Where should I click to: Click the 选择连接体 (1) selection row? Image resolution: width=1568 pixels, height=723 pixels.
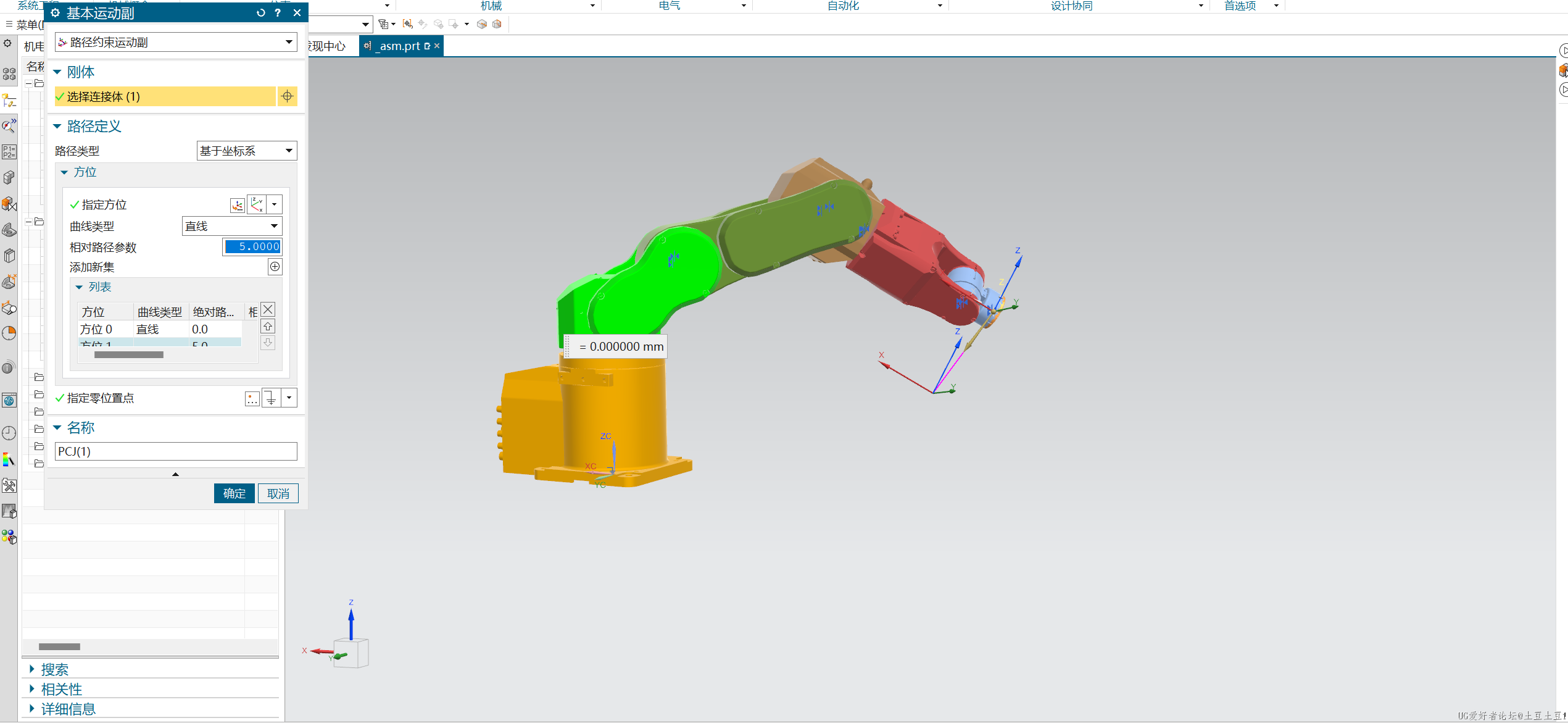pyautogui.click(x=165, y=96)
